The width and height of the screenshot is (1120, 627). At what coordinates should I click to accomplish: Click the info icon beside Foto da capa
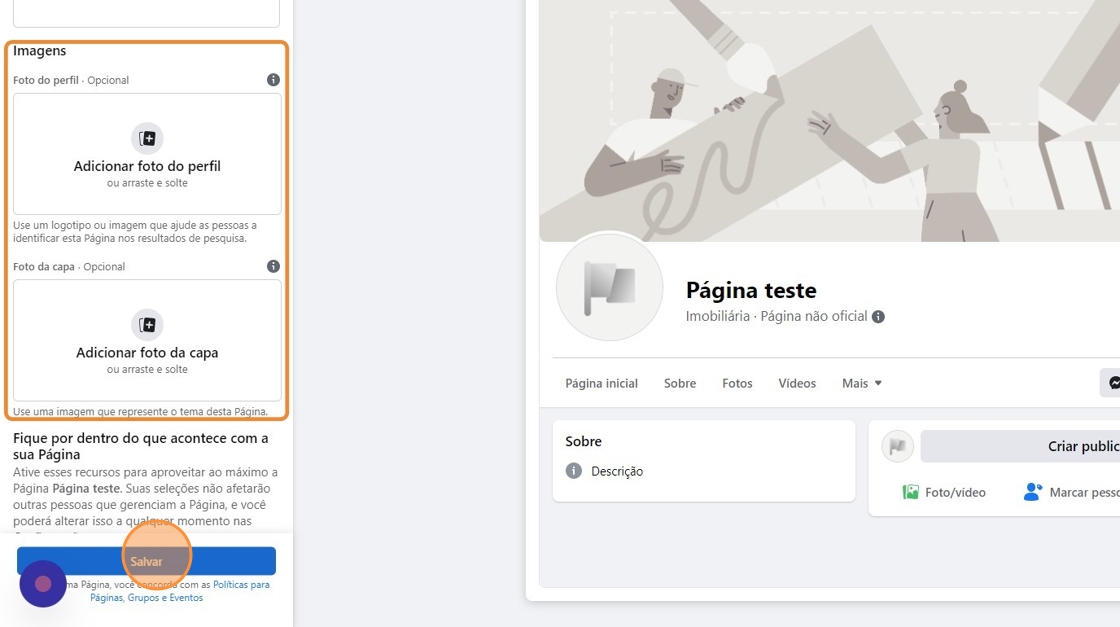[273, 266]
